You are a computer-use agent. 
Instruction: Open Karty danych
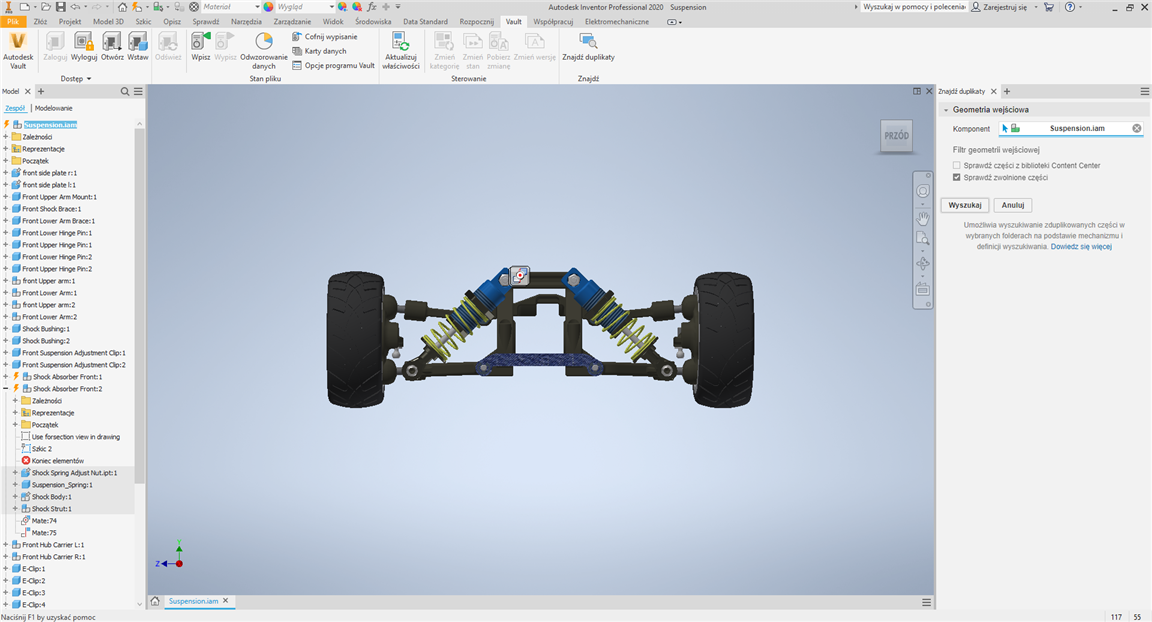(320, 51)
